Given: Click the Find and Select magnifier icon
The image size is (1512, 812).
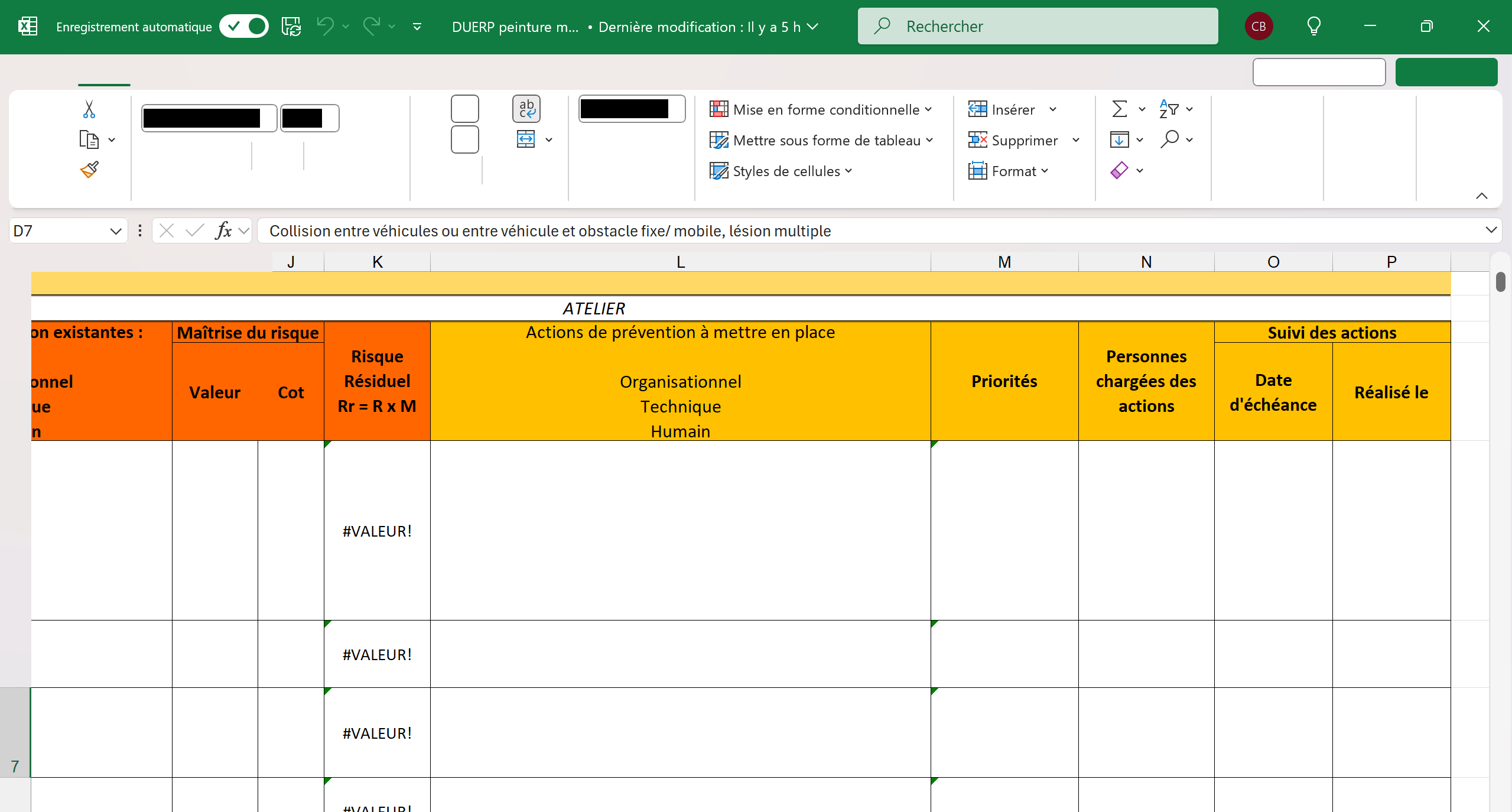Looking at the screenshot, I should [x=1169, y=139].
